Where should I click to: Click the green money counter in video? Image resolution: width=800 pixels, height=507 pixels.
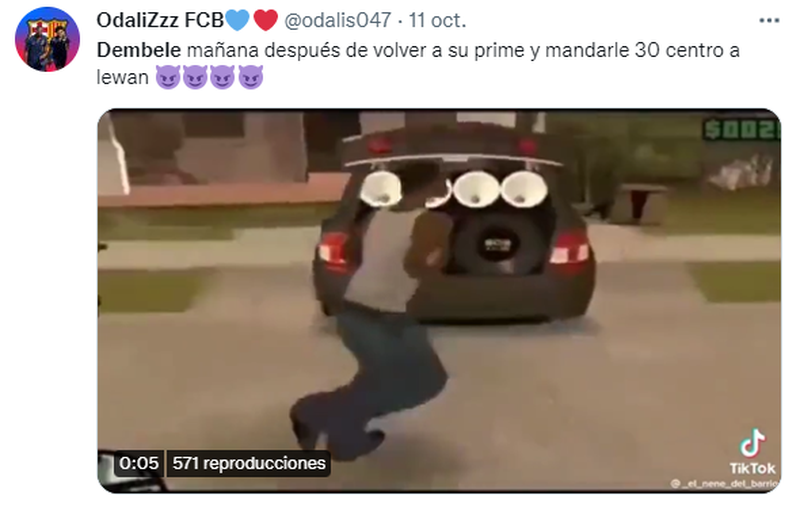741,129
